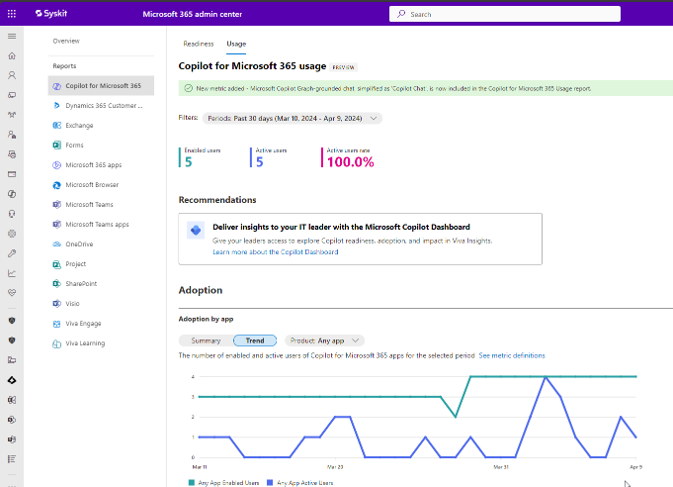Click the Enabled users count 5
Viewport: 673px width, 487px height.
(x=188, y=162)
